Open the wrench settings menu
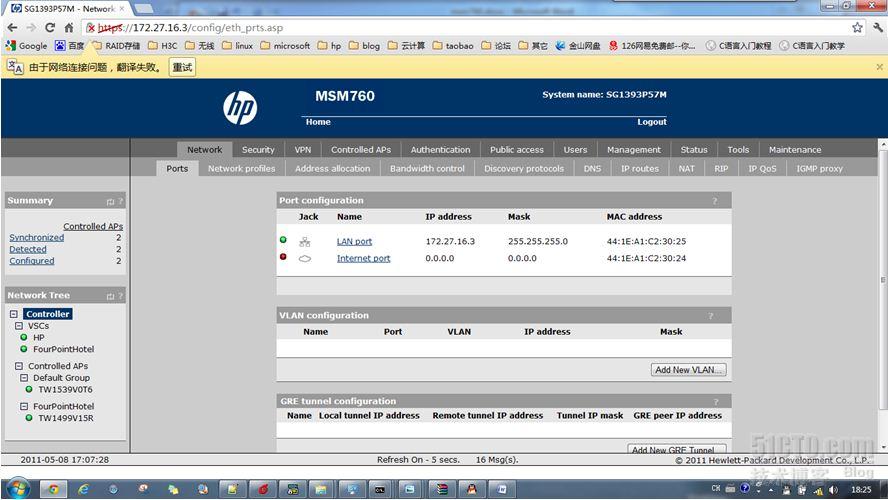This screenshot has height=500, width=888. coord(878,27)
